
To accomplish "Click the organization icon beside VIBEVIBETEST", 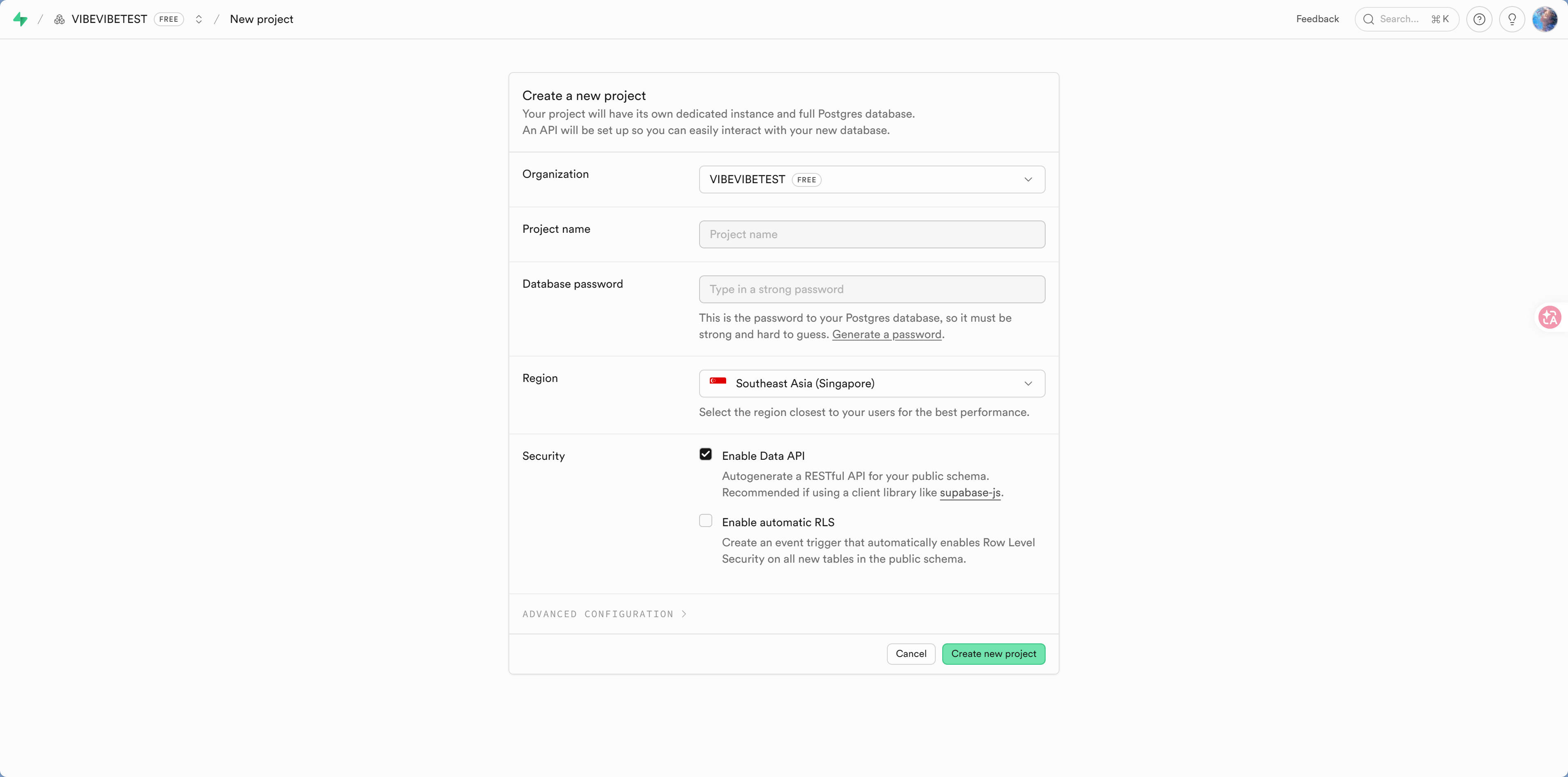I will tap(59, 20).
